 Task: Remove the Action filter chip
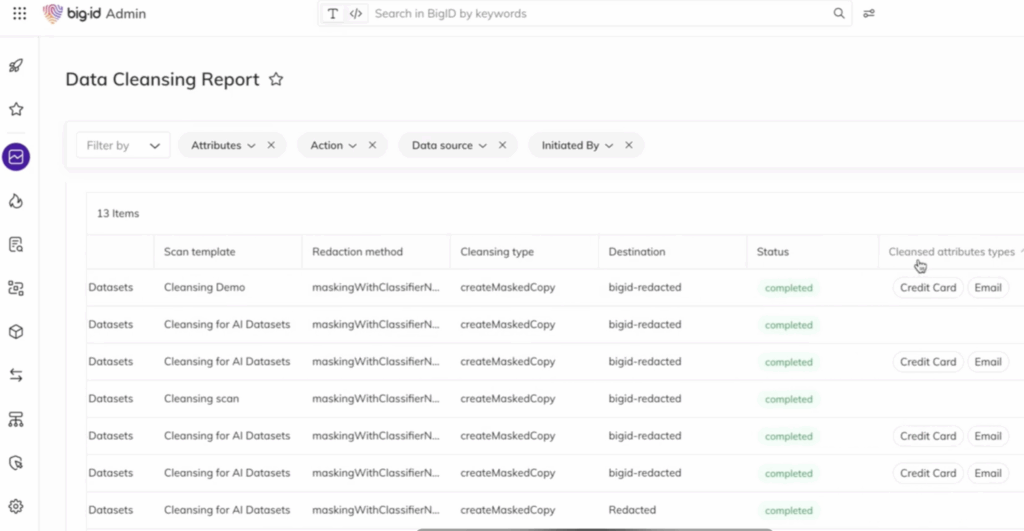coord(372,145)
